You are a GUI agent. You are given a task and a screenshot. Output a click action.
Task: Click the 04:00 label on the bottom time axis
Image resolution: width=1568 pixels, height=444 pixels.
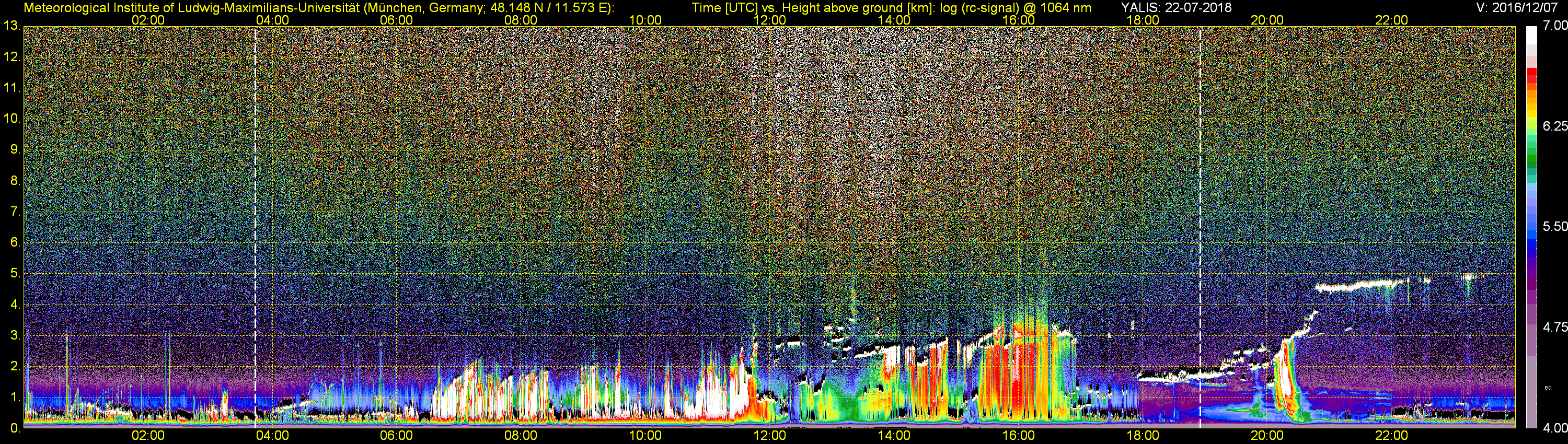pos(272,436)
